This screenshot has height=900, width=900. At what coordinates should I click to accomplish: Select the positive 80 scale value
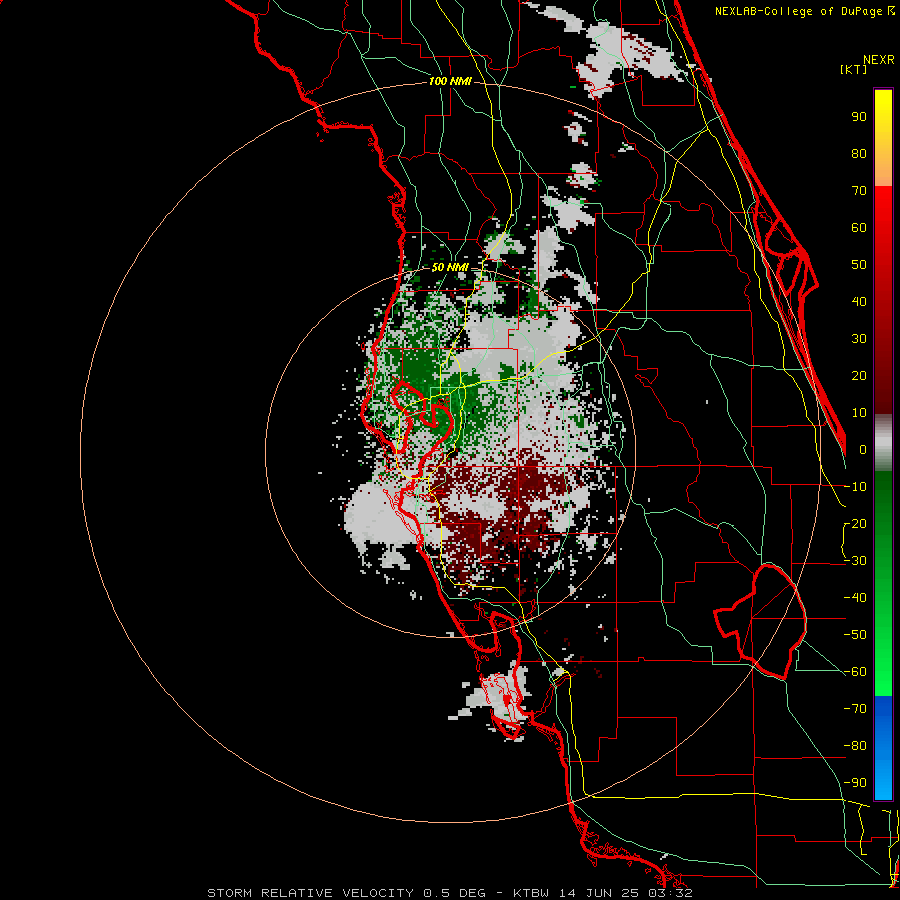(x=859, y=154)
